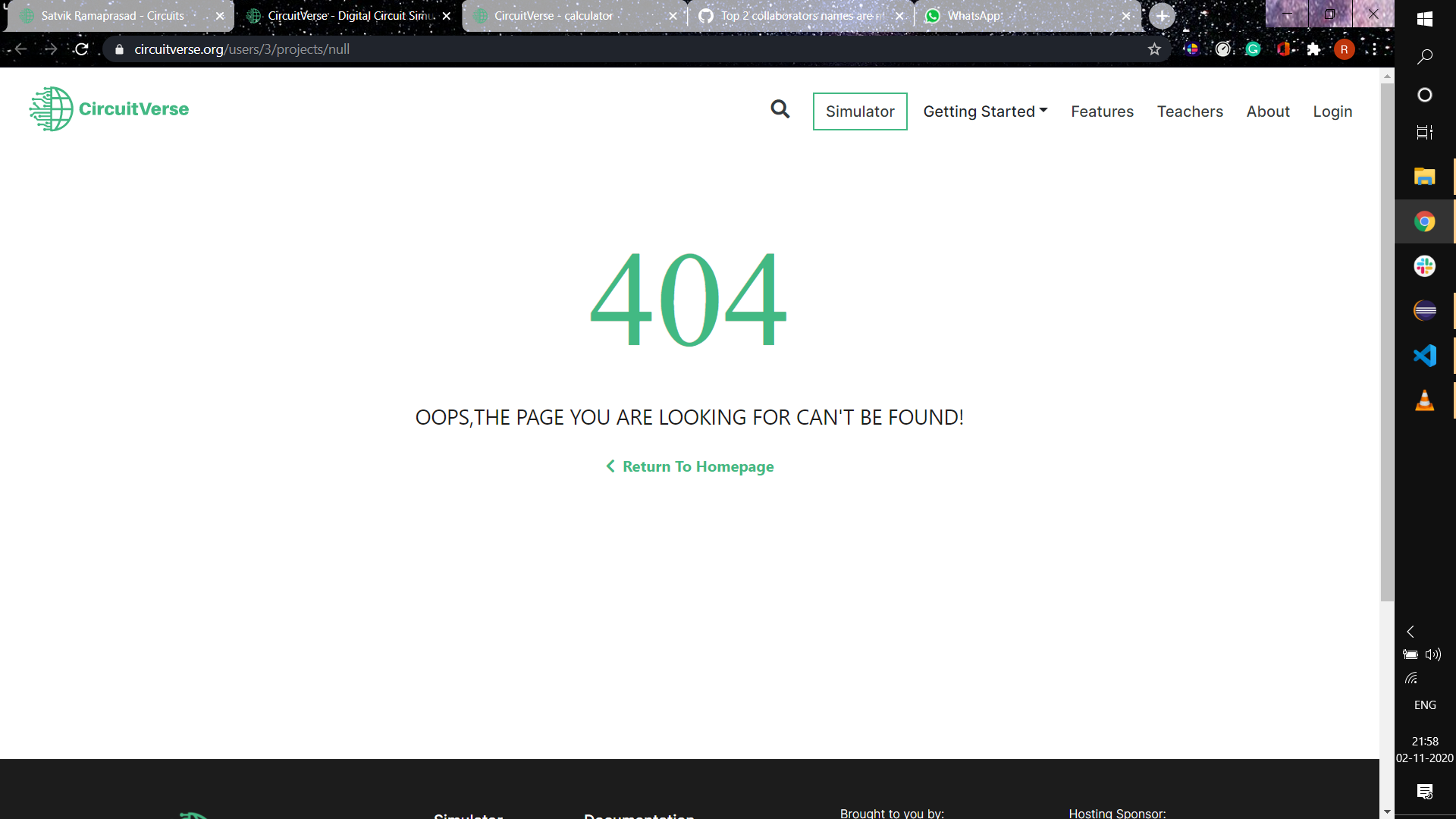Open the Grammarly extension icon

tap(1254, 49)
